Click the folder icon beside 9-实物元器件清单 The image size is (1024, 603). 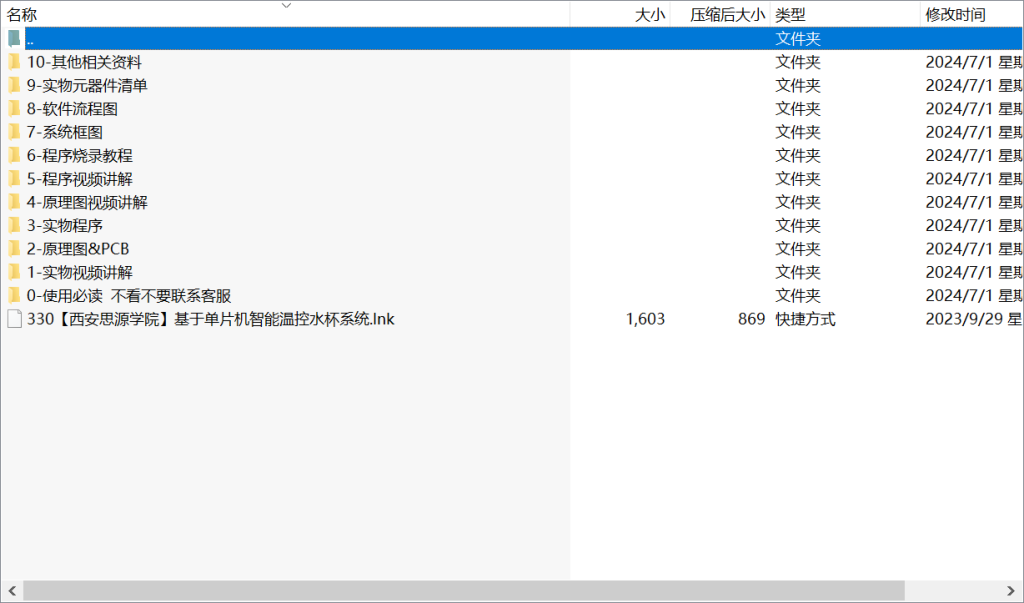click(13, 85)
